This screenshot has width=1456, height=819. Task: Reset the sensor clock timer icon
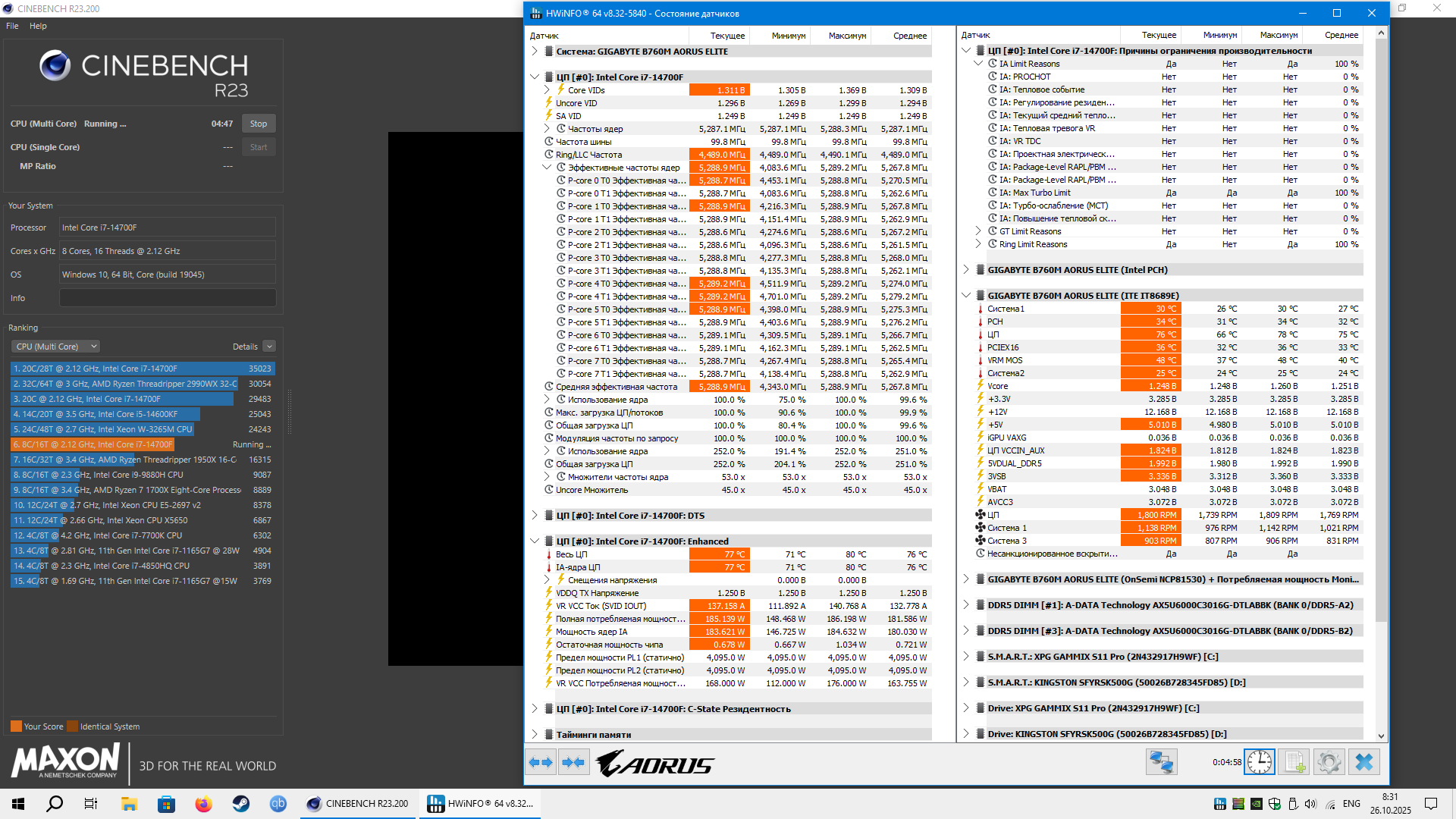tap(1260, 762)
